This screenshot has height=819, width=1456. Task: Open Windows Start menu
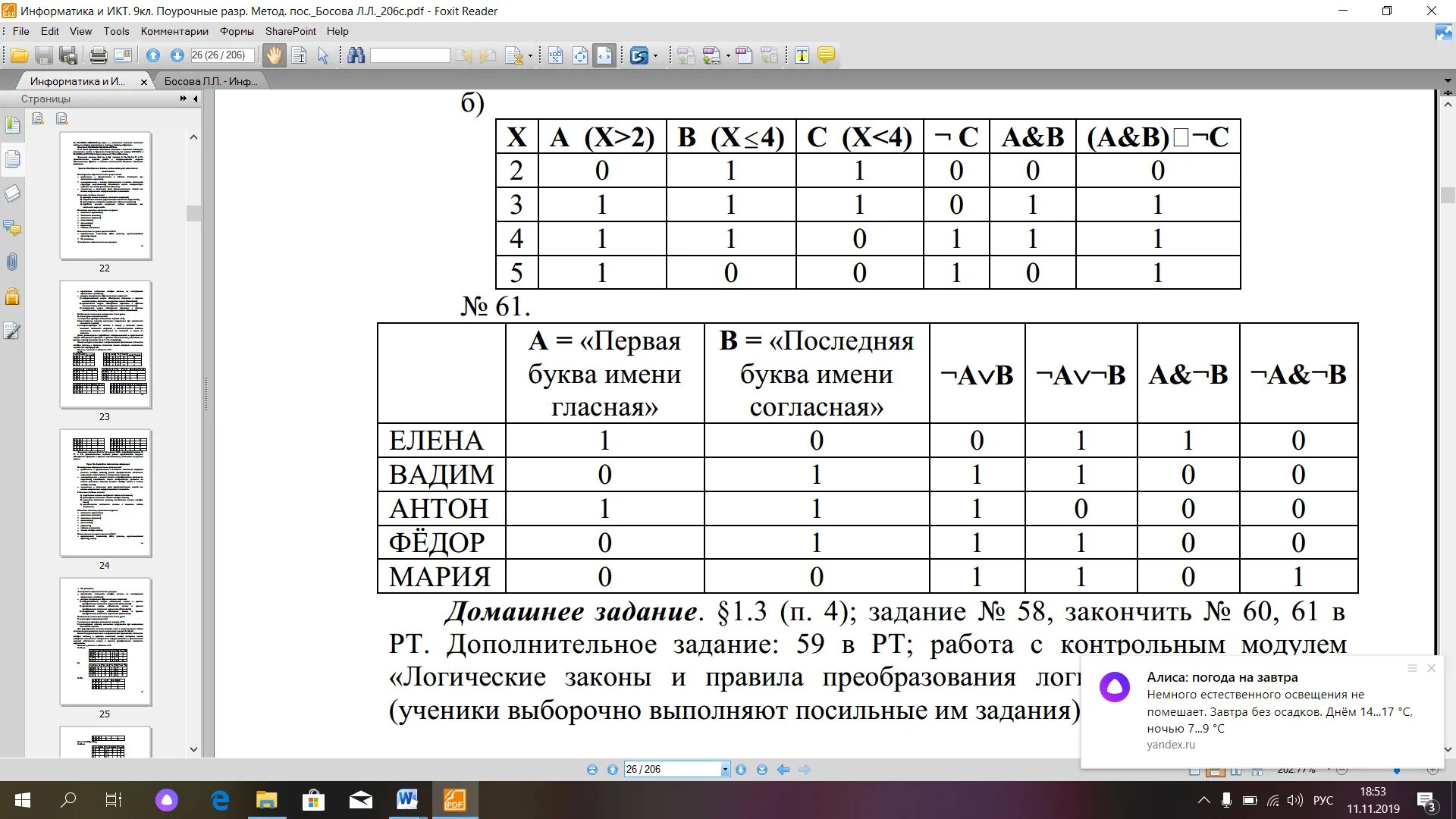pyautogui.click(x=23, y=800)
